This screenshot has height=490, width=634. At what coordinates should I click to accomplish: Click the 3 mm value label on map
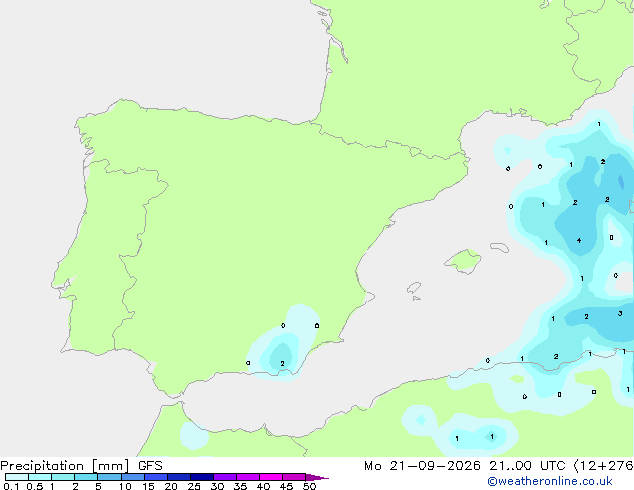click(620, 313)
